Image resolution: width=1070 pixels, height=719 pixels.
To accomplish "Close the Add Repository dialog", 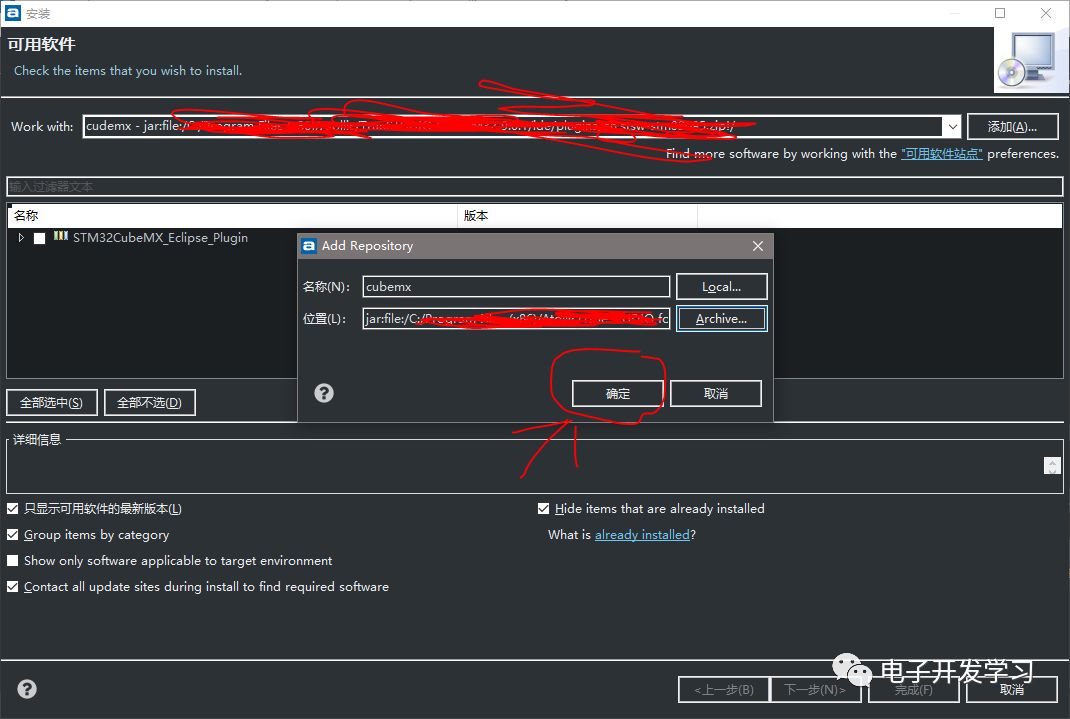I will (x=757, y=246).
